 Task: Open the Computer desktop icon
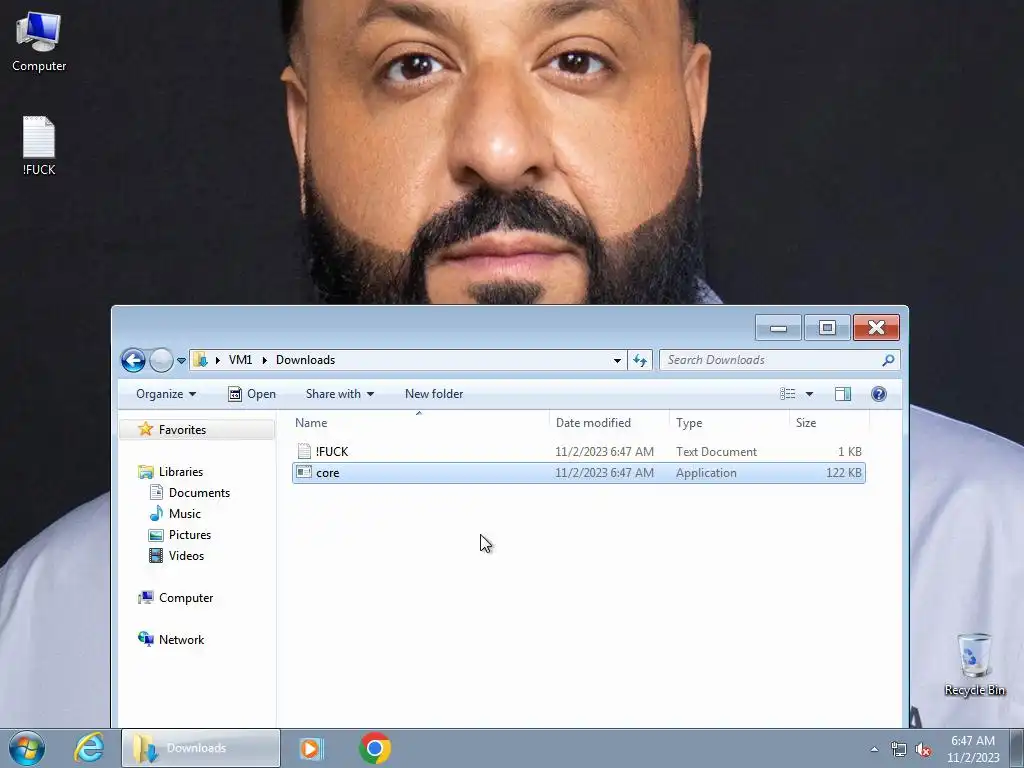(x=39, y=42)
